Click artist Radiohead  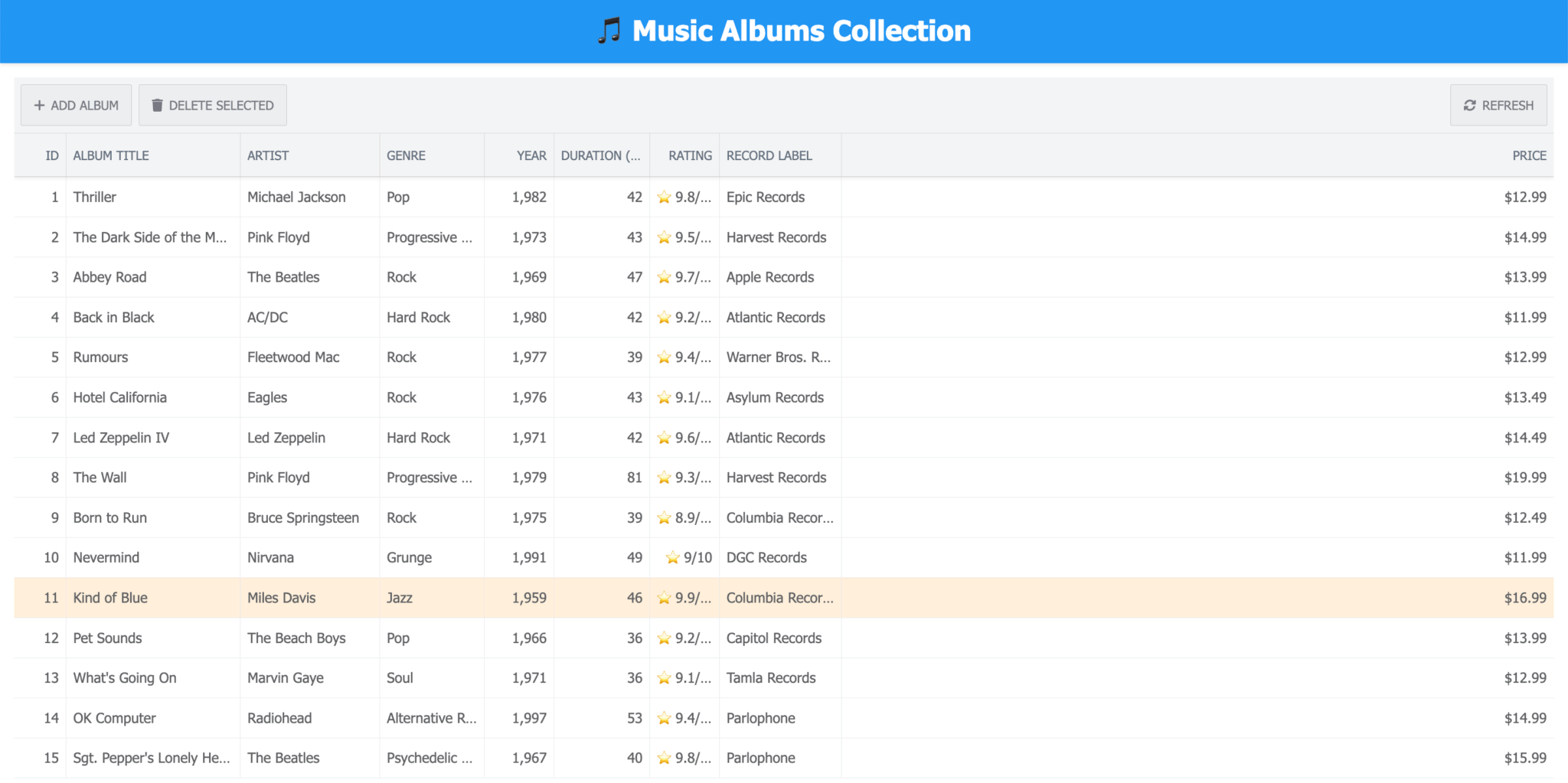310,718
